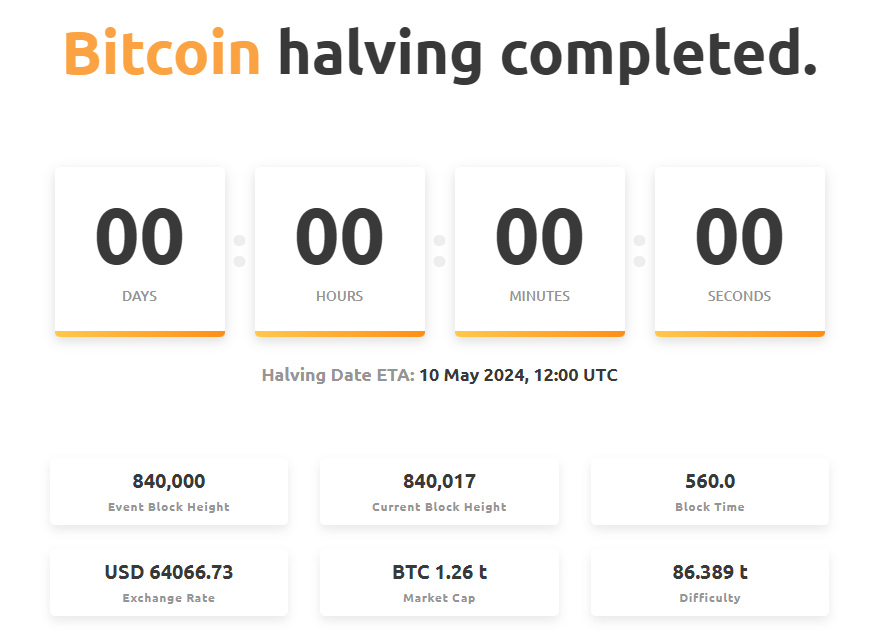Open the Current Block Height 840,017 card

coord(439,491)
